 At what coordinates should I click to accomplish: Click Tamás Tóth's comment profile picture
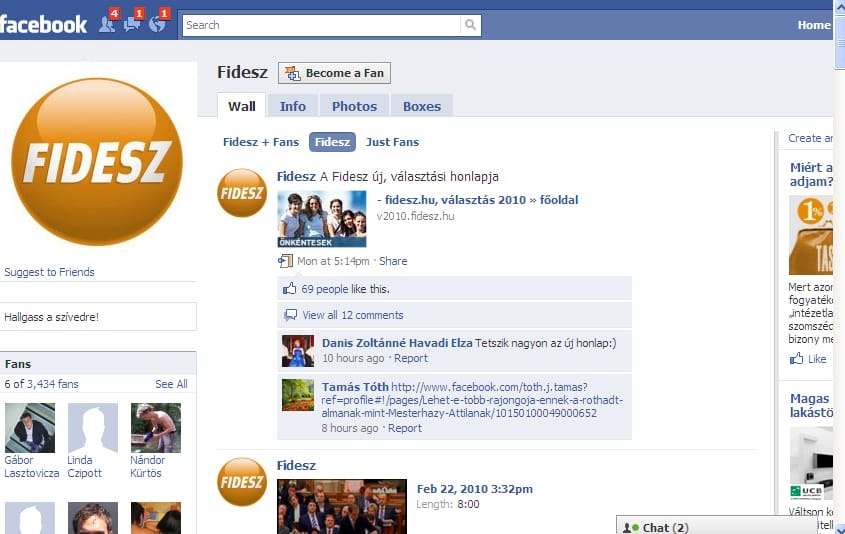(298, 395)
